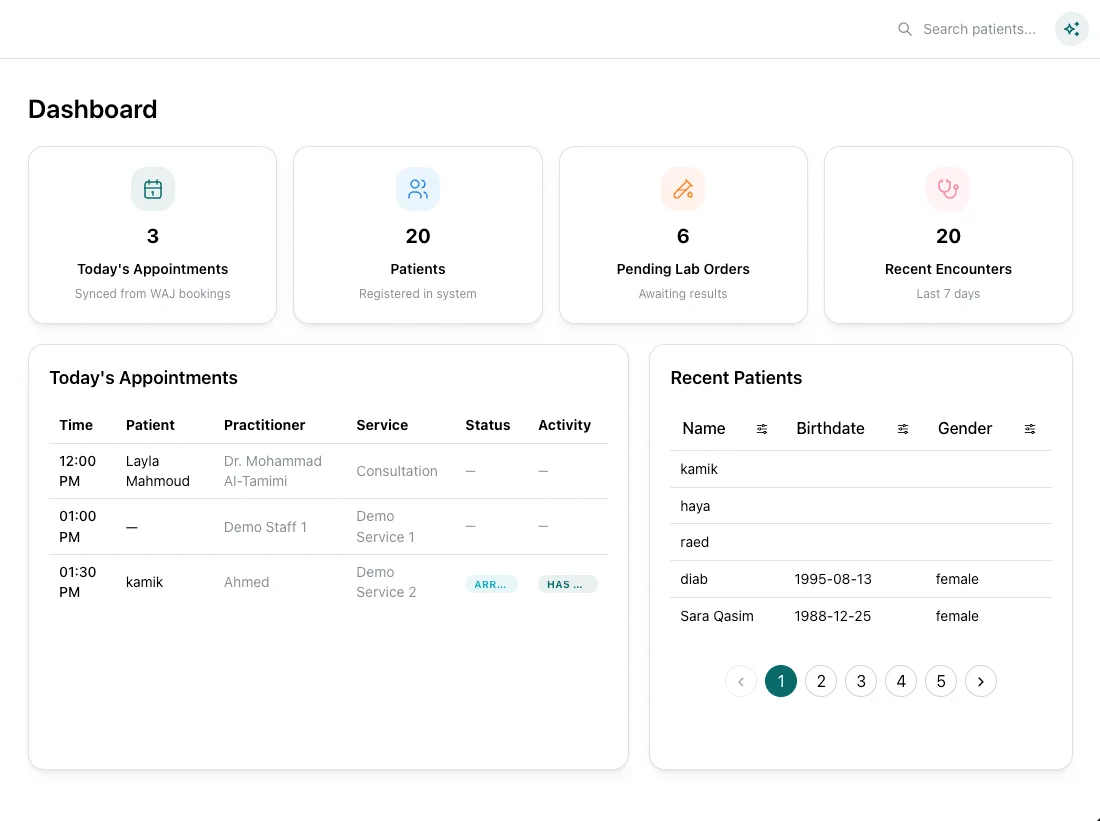Click the previous page chevron in Recent Patients pagination
The height and width of the screenshot is (821, 1100).
[x=741, y=681]
